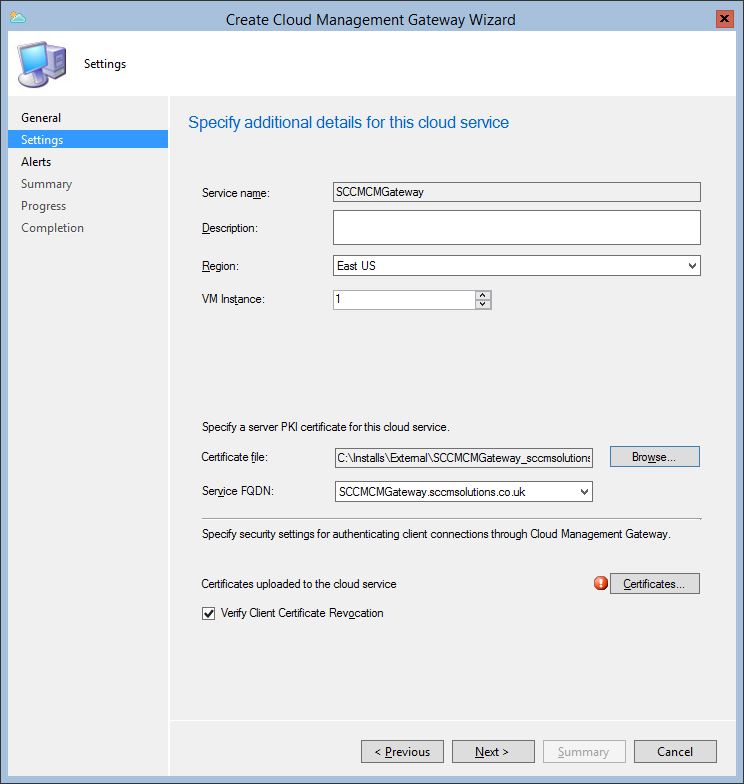Click the VM Instance number field

click(x=404, y=300)
